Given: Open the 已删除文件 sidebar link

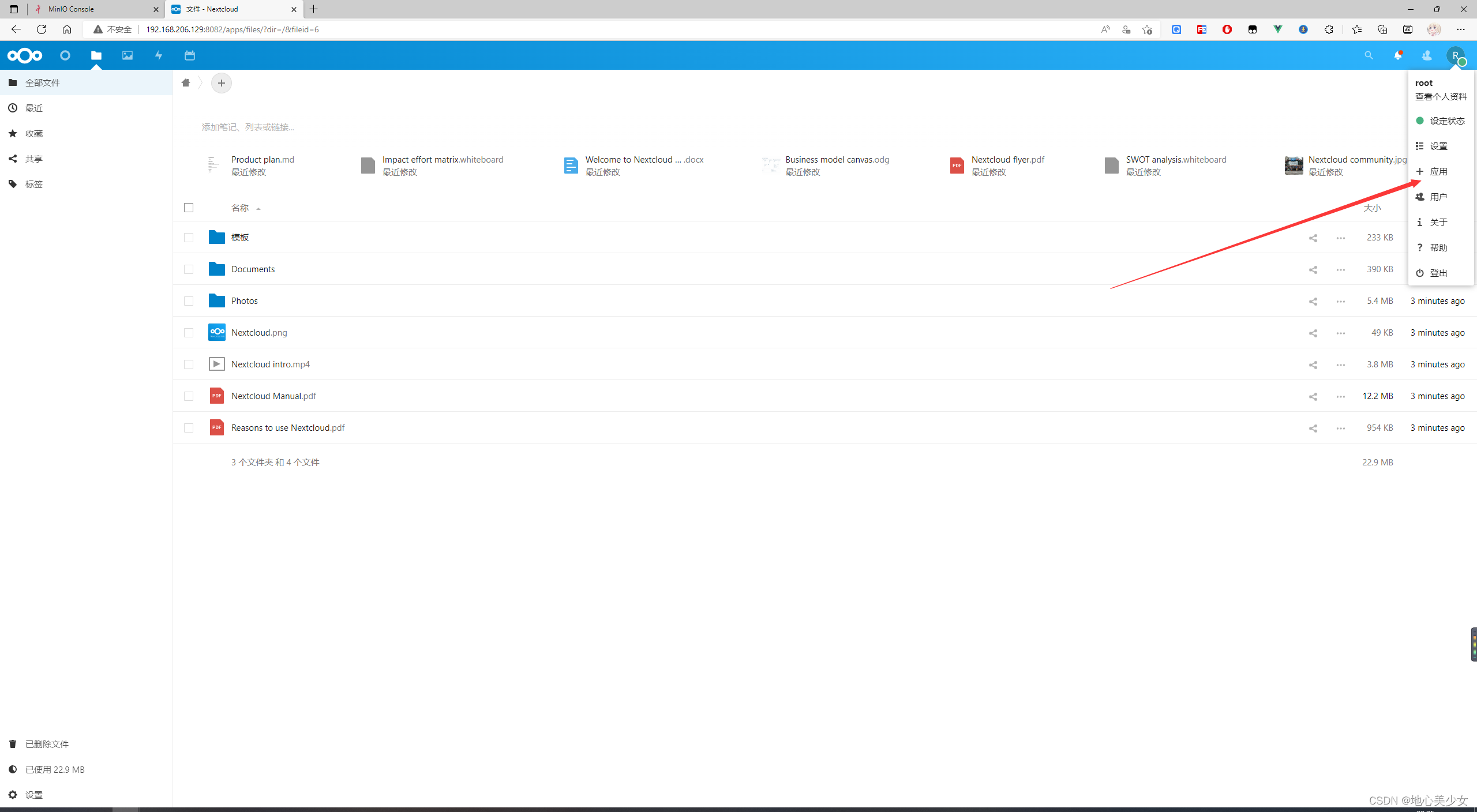Looking at the screenshot, I should tap(47, 744).
